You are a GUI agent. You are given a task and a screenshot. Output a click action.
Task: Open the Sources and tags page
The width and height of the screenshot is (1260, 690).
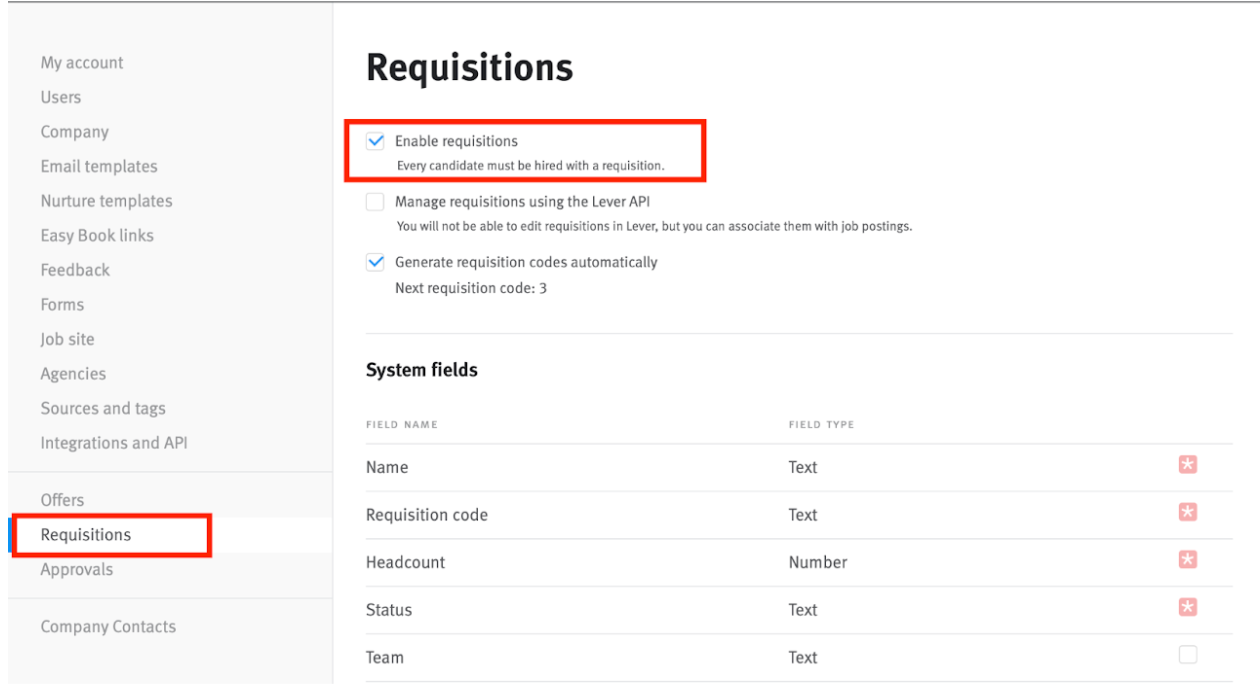103,408
